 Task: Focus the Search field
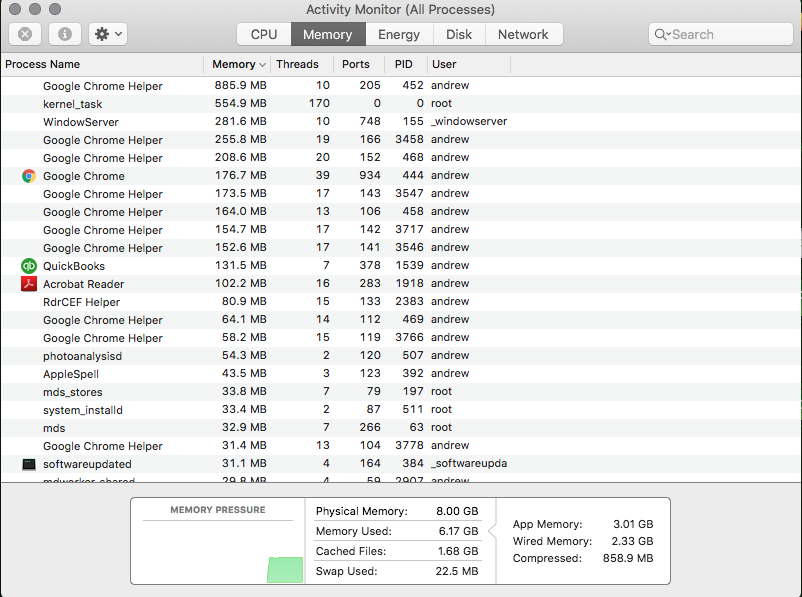(721, 34)
